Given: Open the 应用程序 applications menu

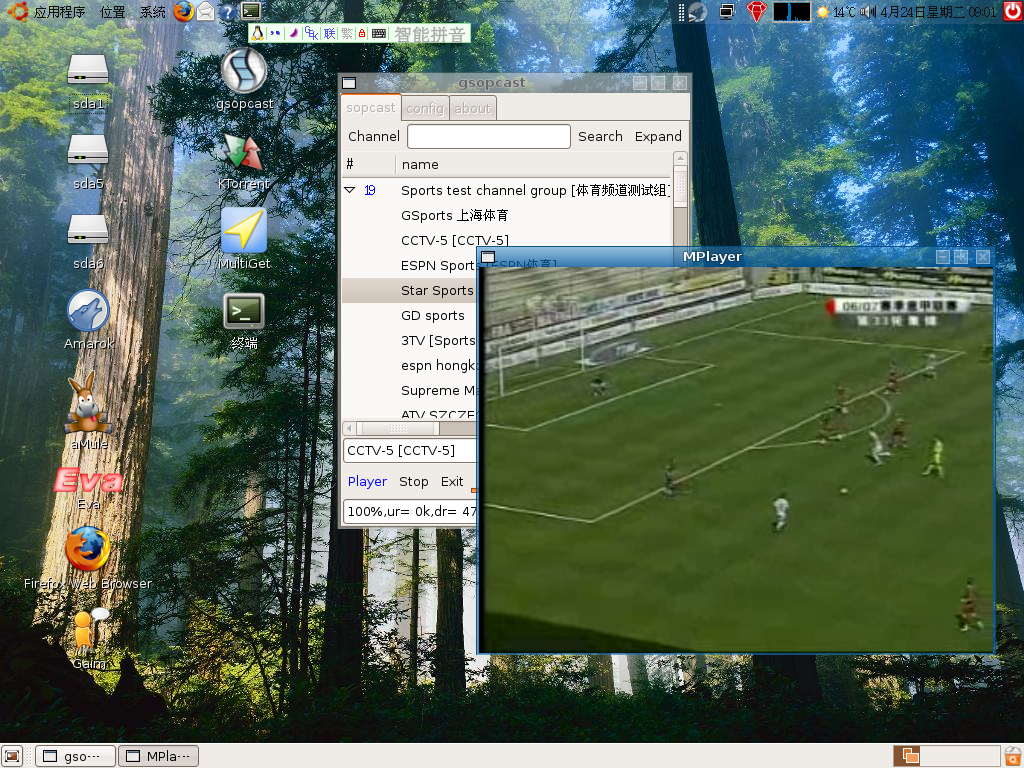Looking at the screenshot, I should (x=59, y=12).
